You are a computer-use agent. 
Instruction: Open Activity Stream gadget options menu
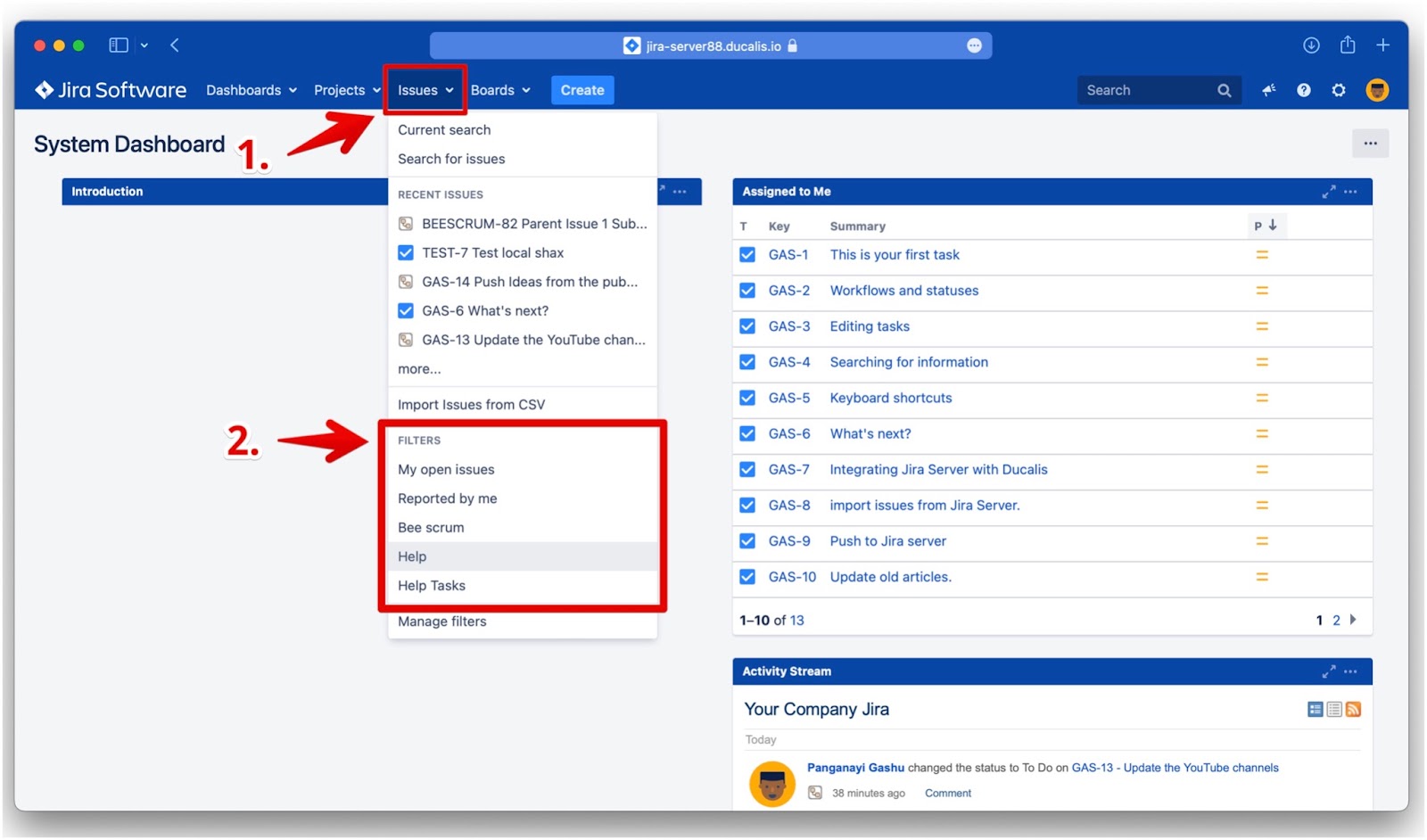(1350, 671)
